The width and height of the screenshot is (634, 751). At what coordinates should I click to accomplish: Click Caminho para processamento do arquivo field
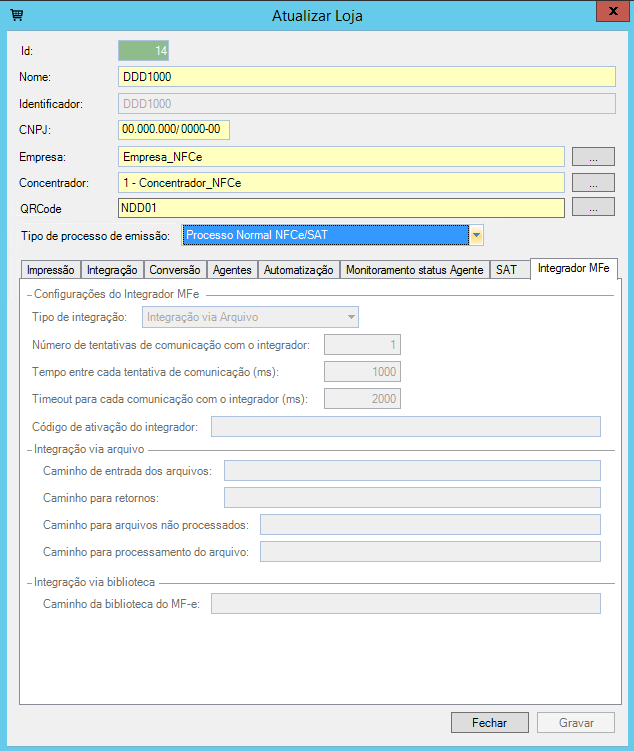point(430,552)
